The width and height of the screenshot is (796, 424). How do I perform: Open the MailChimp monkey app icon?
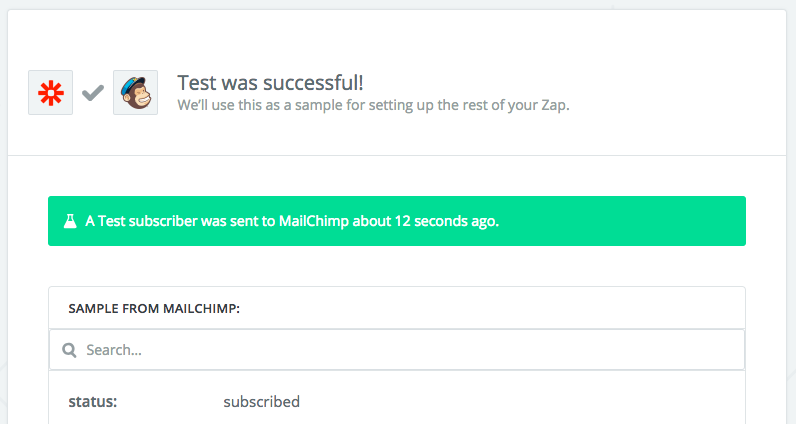pyautogui.click(x=136, y=92)
